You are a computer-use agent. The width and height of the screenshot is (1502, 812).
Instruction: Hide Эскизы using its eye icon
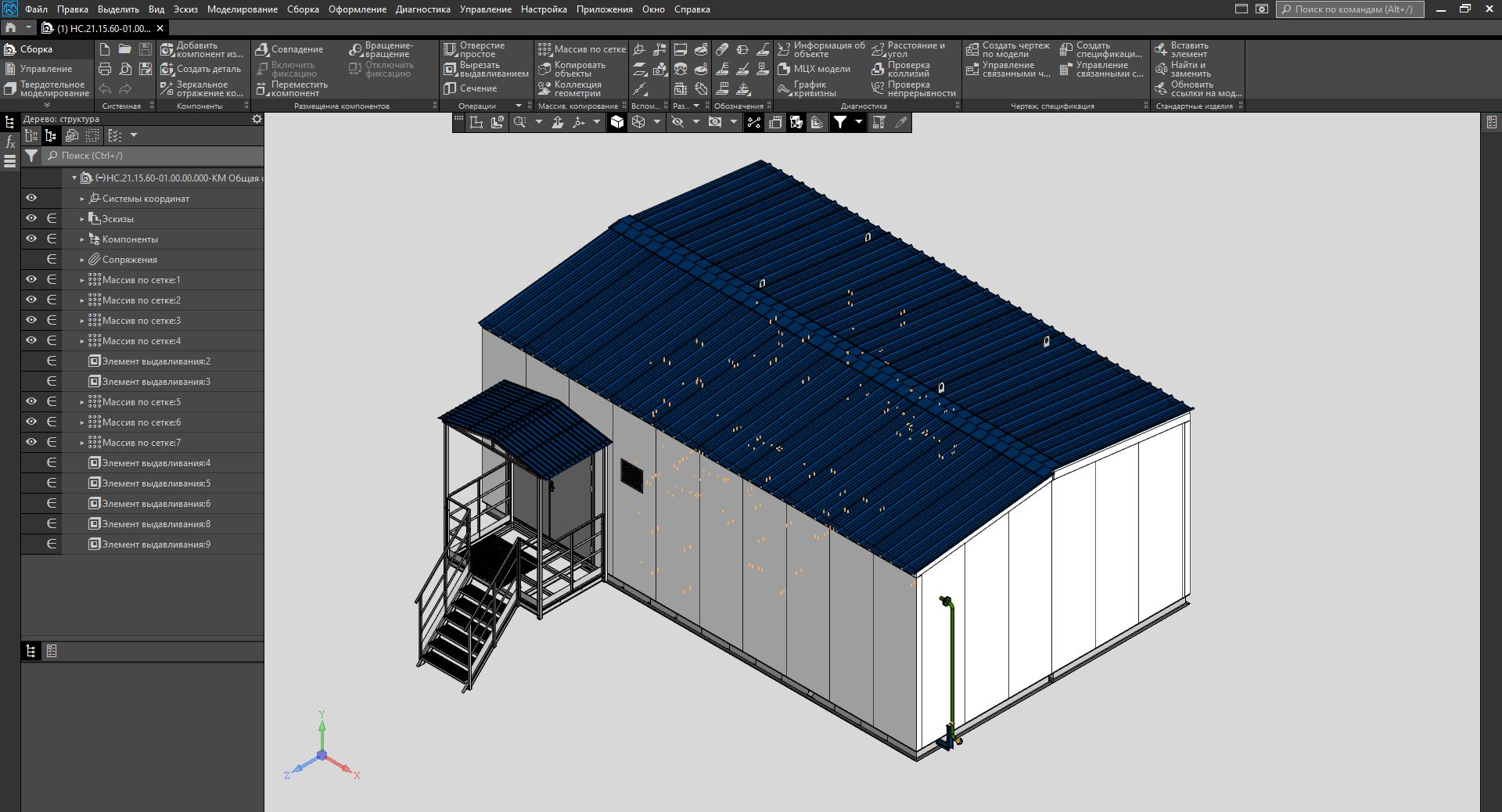pos(31,218)
